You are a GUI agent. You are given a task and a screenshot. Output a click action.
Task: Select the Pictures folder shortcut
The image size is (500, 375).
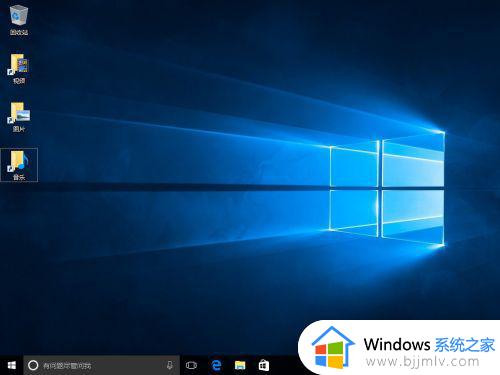19,117
